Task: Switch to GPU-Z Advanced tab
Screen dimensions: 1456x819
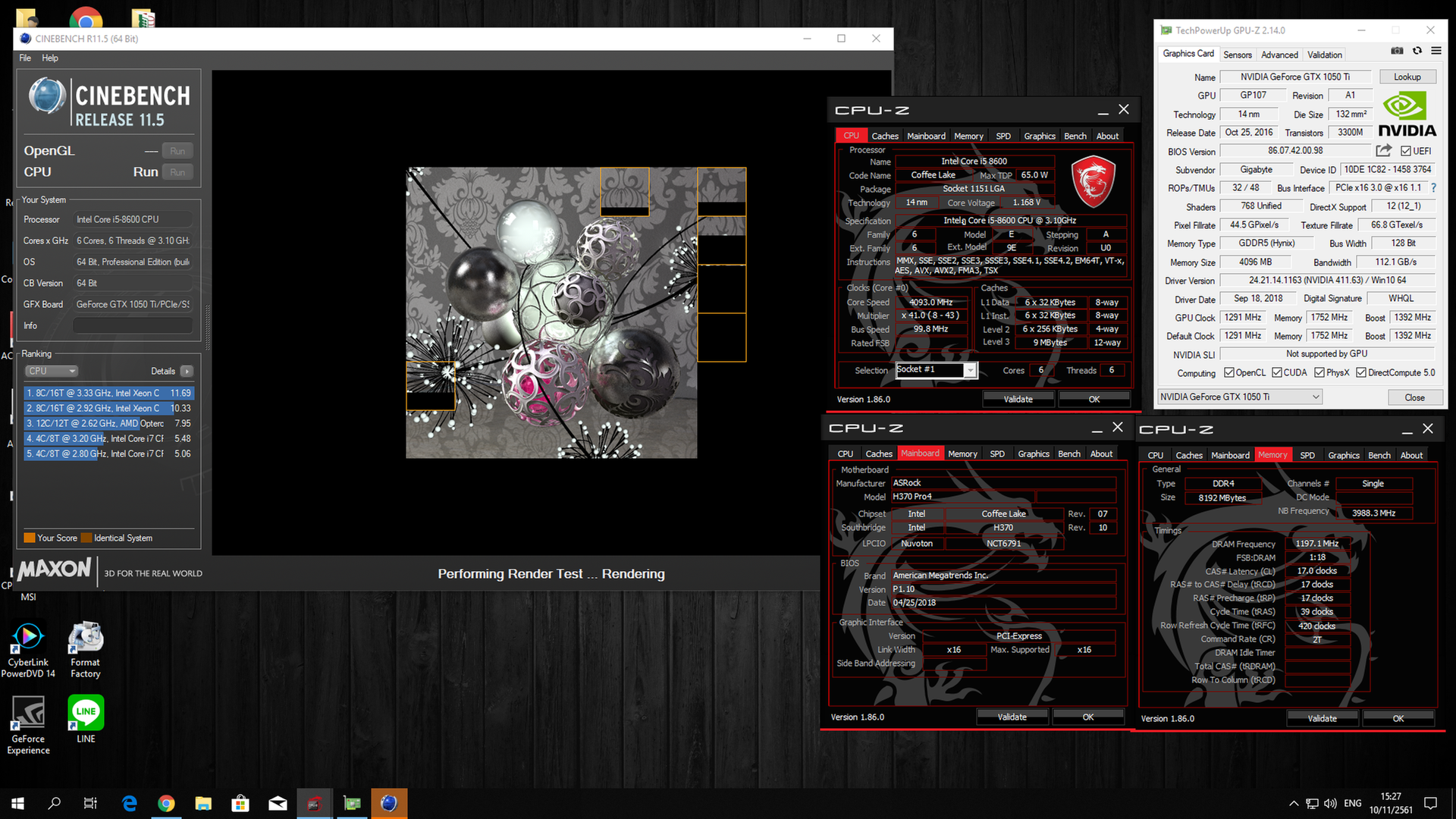Action: tap(1279, 55)
